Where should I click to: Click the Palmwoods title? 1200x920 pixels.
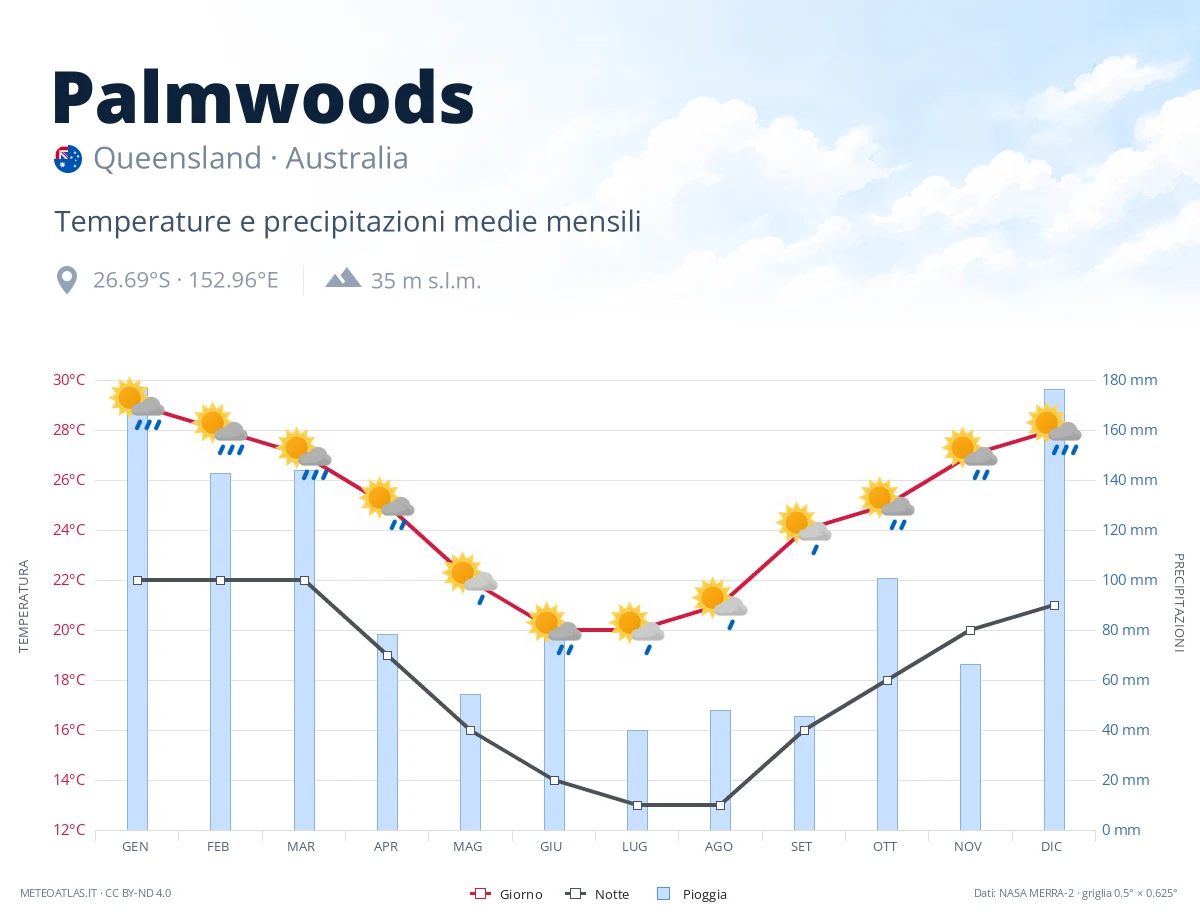coord(263,97)
